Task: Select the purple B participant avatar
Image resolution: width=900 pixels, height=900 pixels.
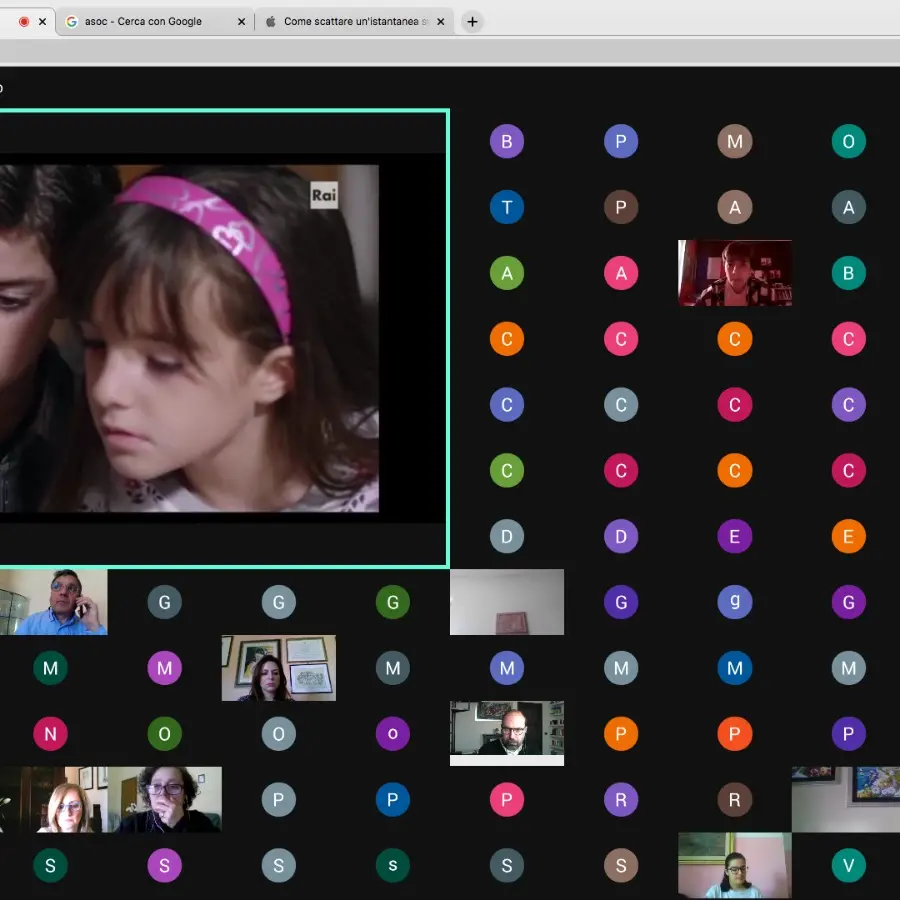Action: point(506,141)
